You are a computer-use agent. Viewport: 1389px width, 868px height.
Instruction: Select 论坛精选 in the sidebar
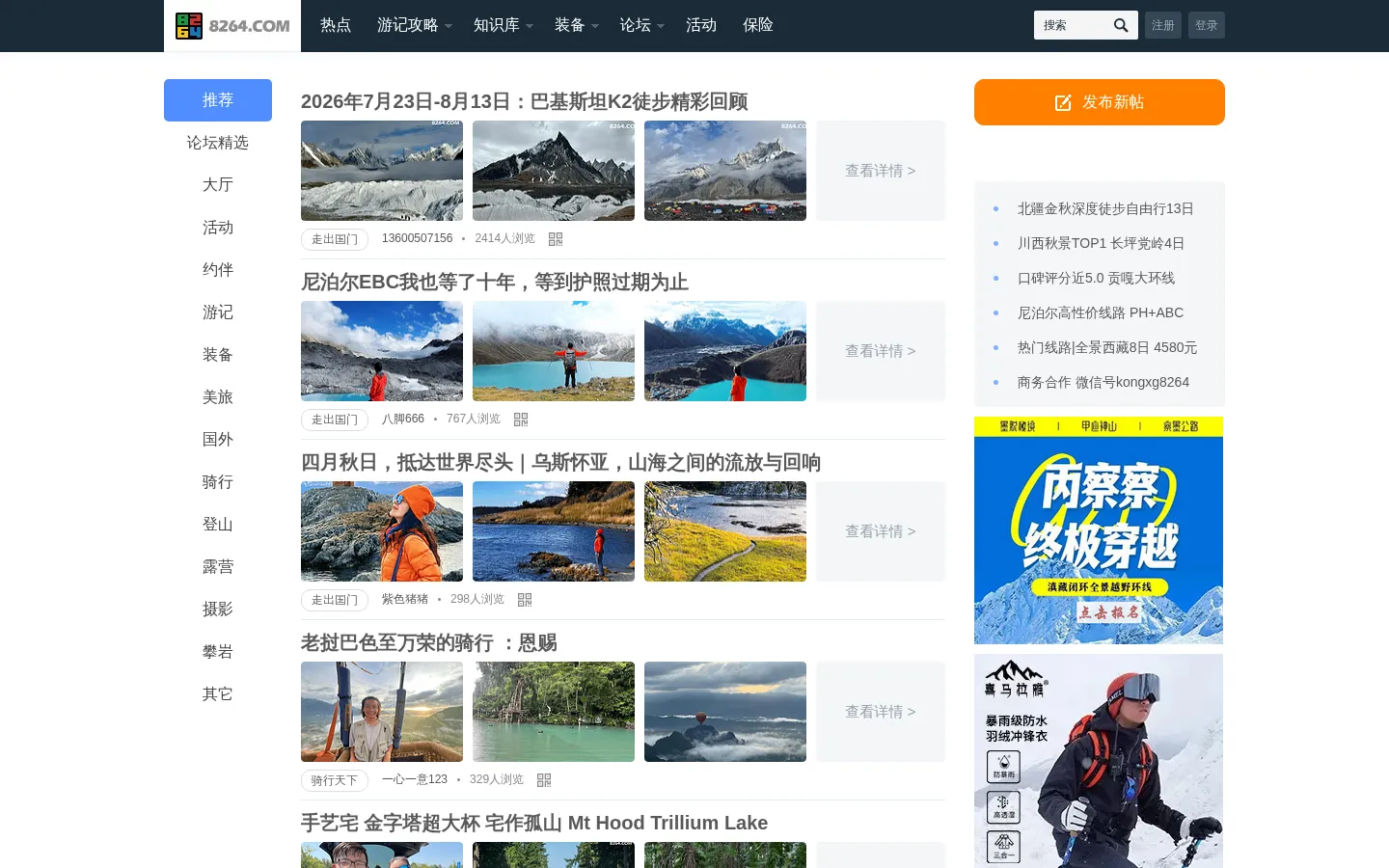(x=218, y=143)
